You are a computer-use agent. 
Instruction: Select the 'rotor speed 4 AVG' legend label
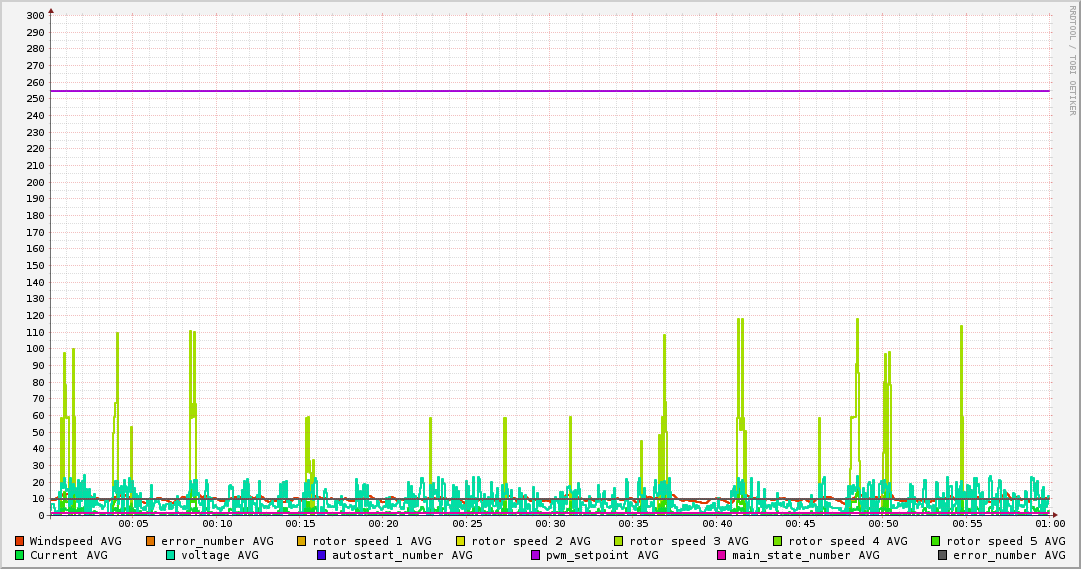(848, 541)
